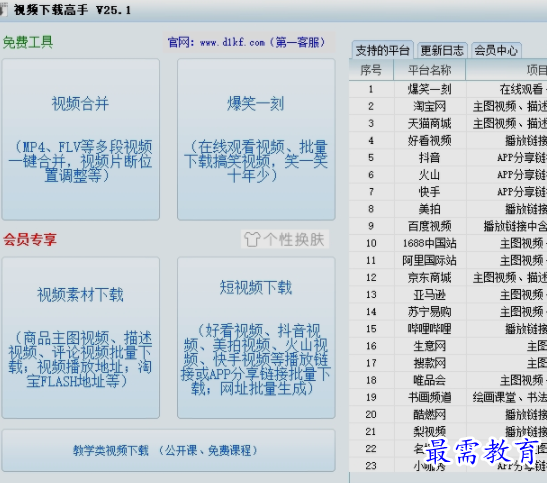
Task: Select the 快手 platform row
Action: click(x=429, y=192)
